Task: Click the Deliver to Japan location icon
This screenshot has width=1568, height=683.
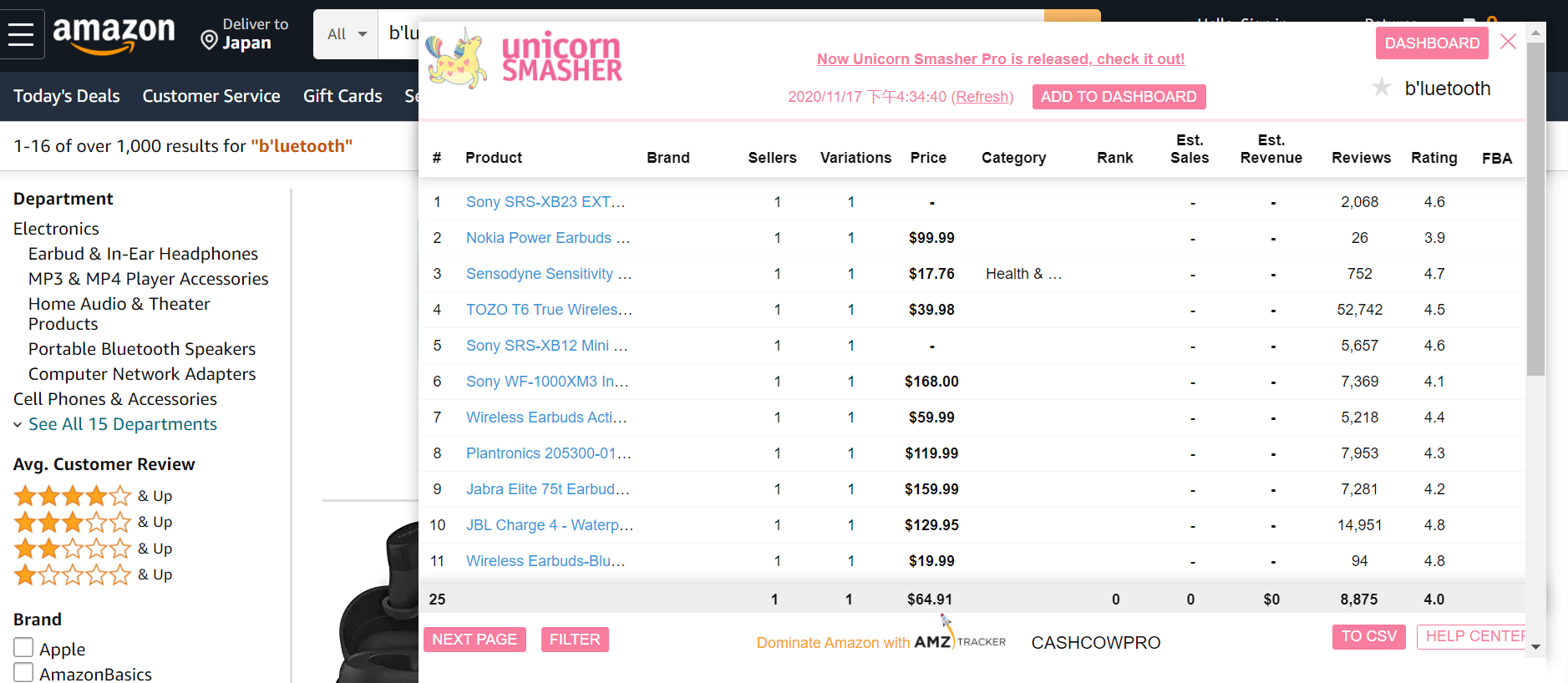Action: [x=210, y=40]
